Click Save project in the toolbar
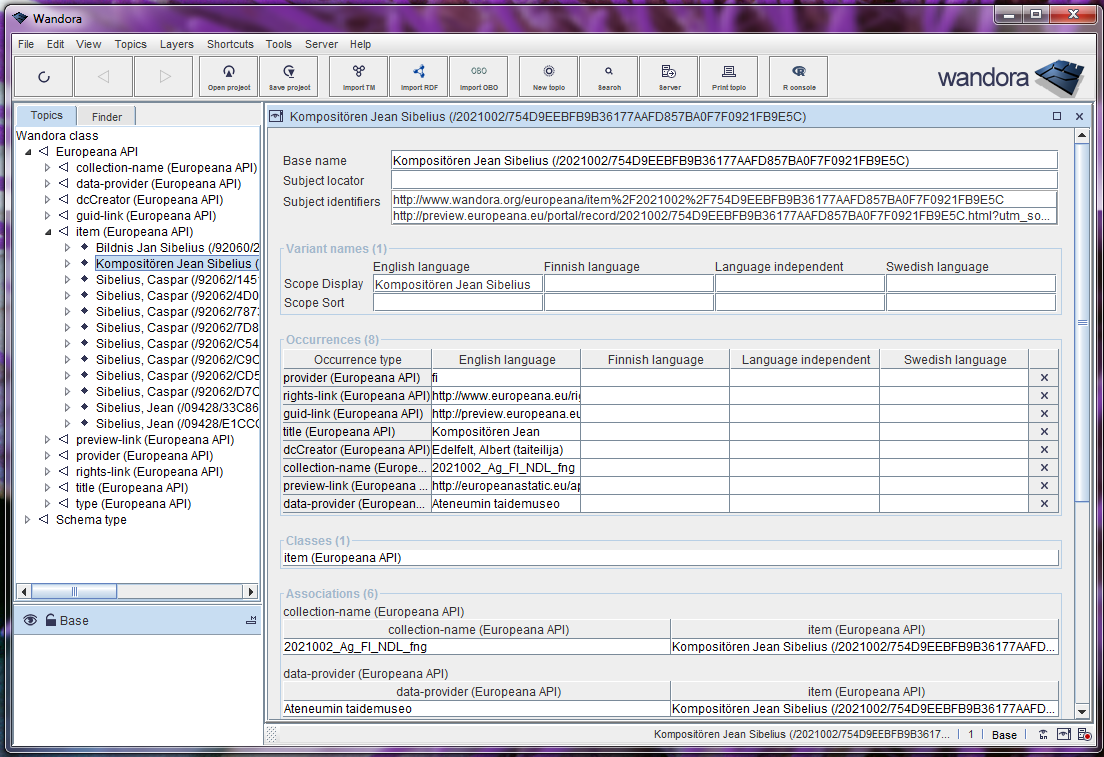The height and width of the screenshot is (757, 1104). coord(288,76)
